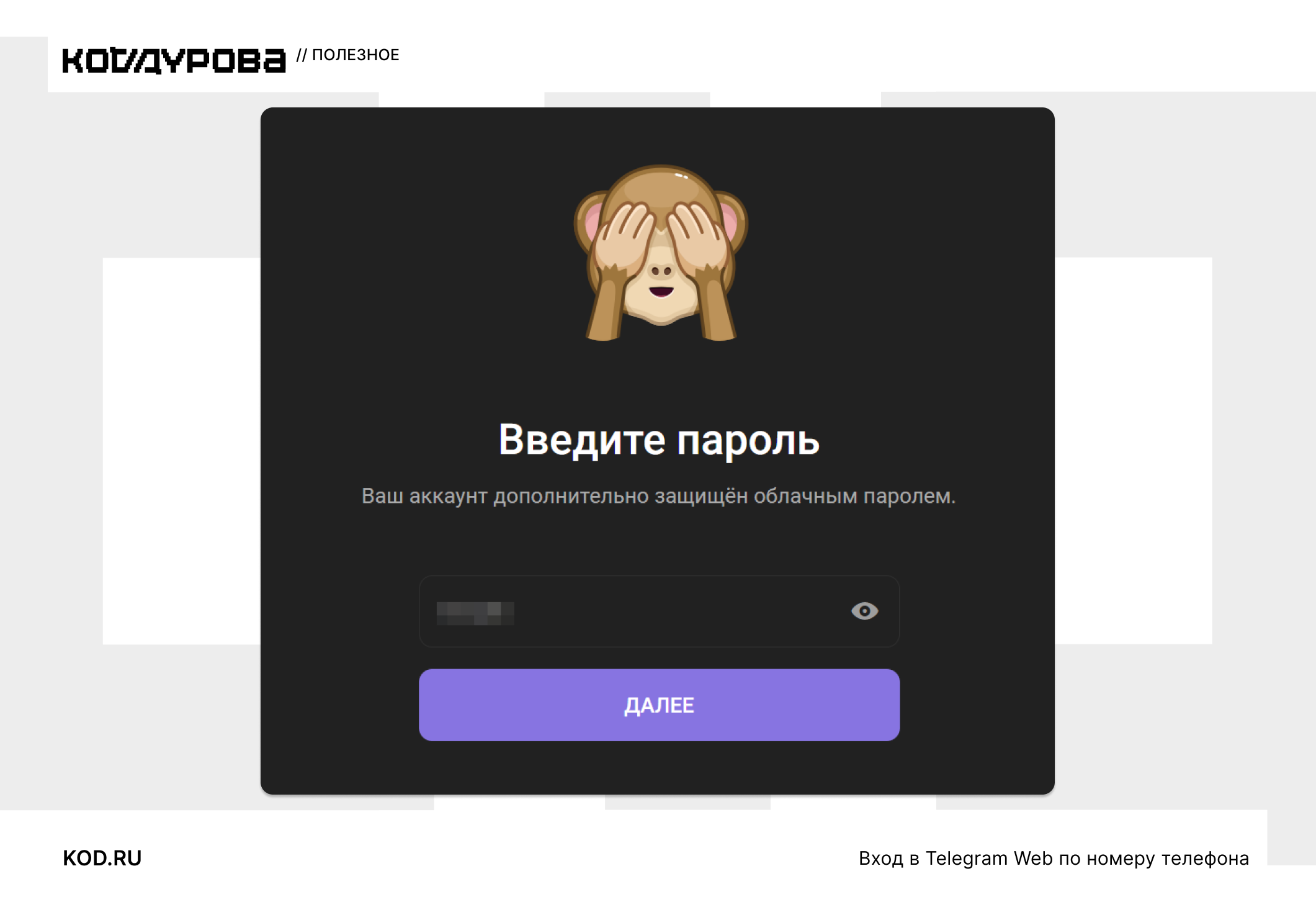Toggle password visibility with the eye icon
1316x902 pixels.
864,611
